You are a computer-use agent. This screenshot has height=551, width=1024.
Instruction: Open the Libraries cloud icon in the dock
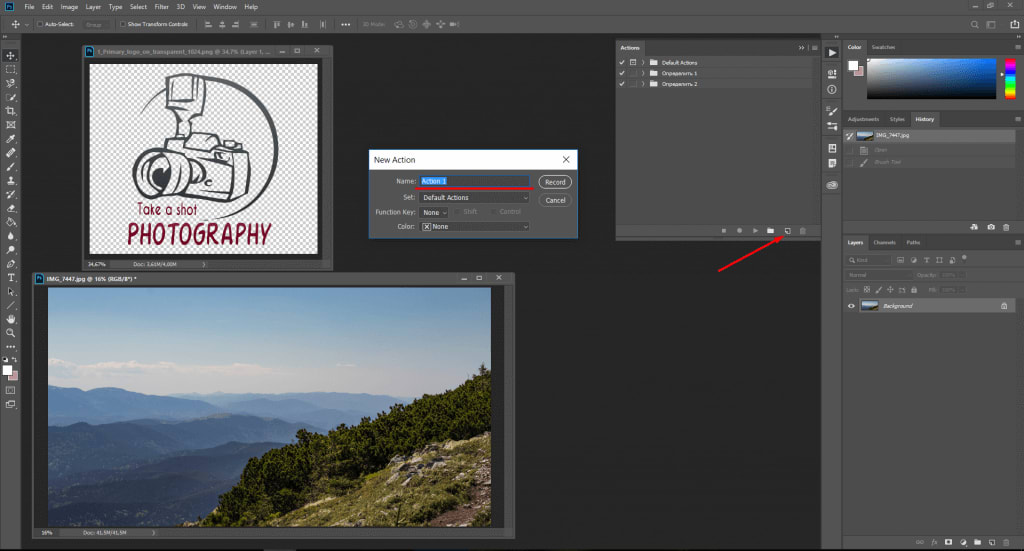832,185
